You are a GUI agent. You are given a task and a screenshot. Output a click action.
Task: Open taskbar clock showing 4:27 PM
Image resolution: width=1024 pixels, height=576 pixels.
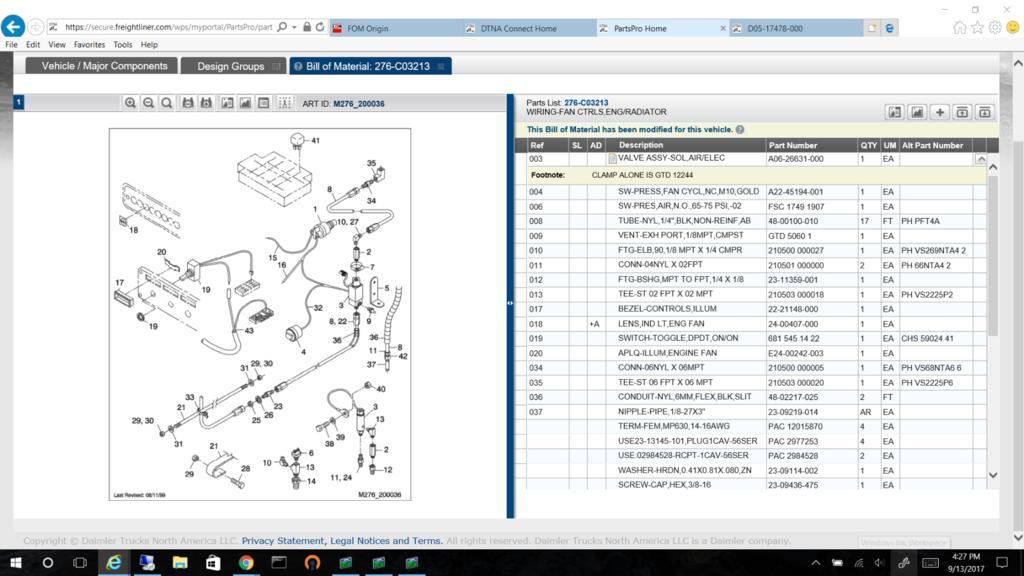[x=966, y=562]
